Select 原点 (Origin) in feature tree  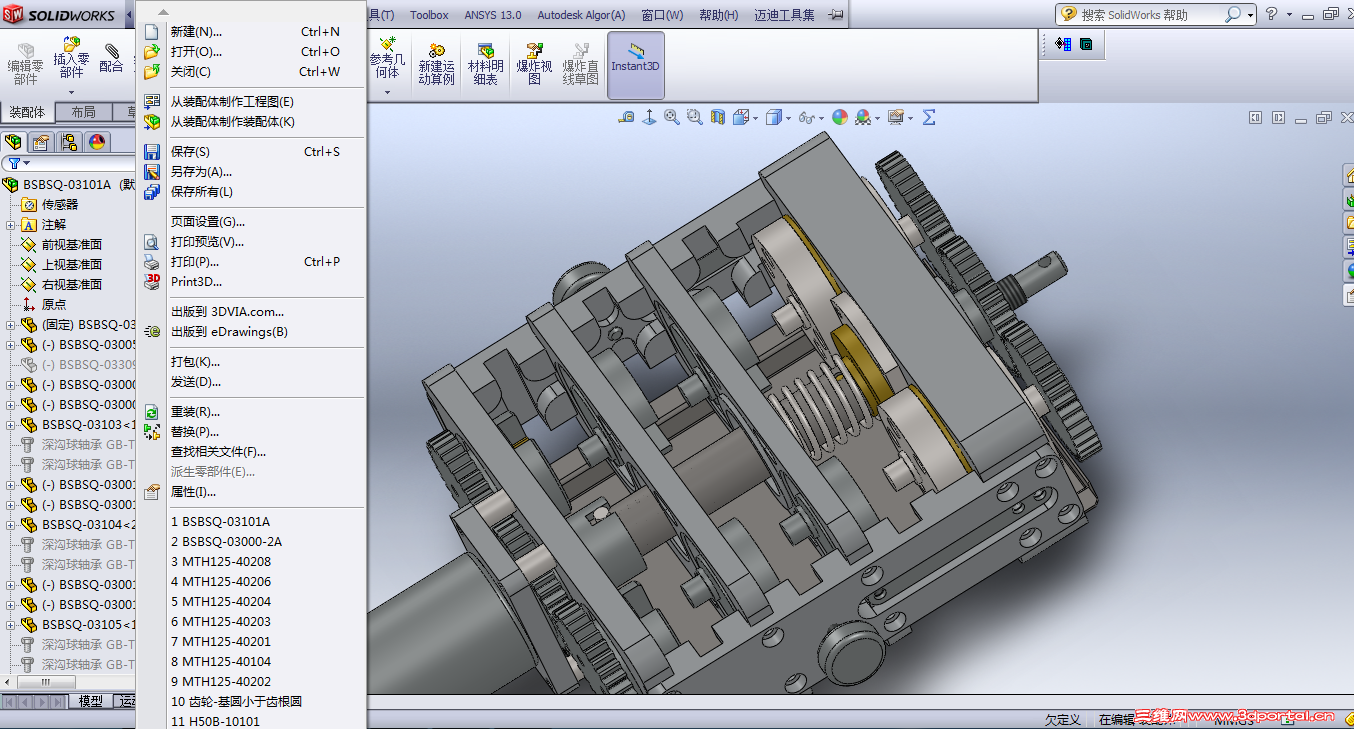[x=54, y=305]
